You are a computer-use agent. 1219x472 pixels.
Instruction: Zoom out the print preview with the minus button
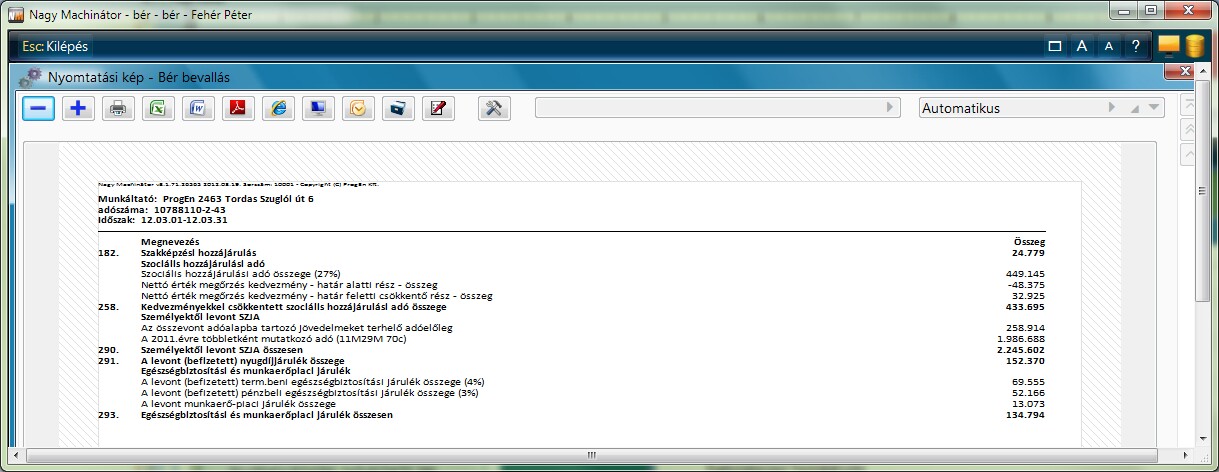point(39,108)
